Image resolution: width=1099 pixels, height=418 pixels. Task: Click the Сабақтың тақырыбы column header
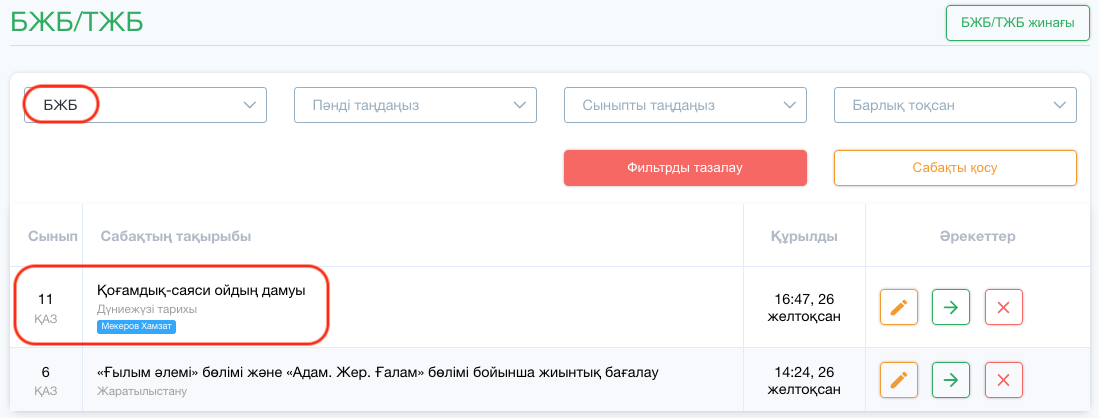(x=176, y=236)
